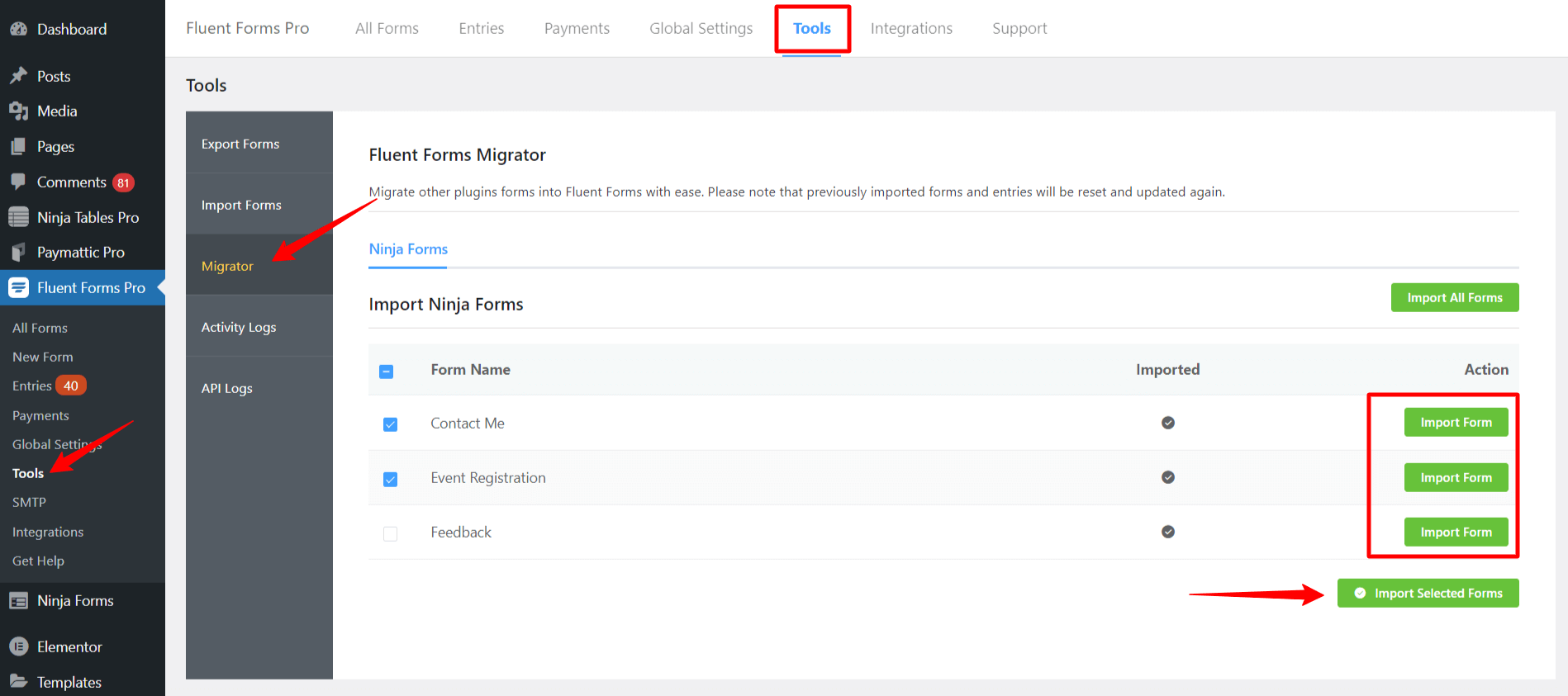
Task: Click the Feedback form name
Action: (460, 532)
